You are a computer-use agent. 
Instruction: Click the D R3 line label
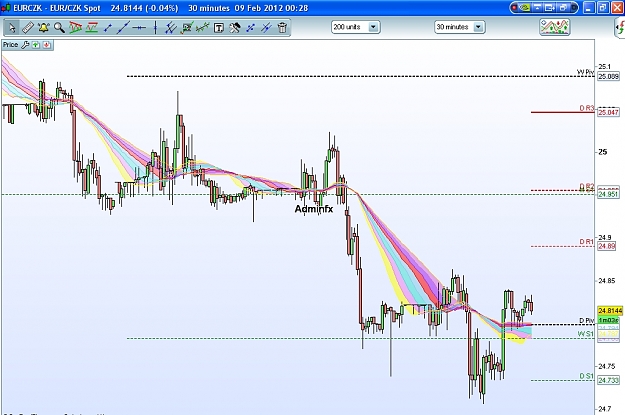coord(587,108)
